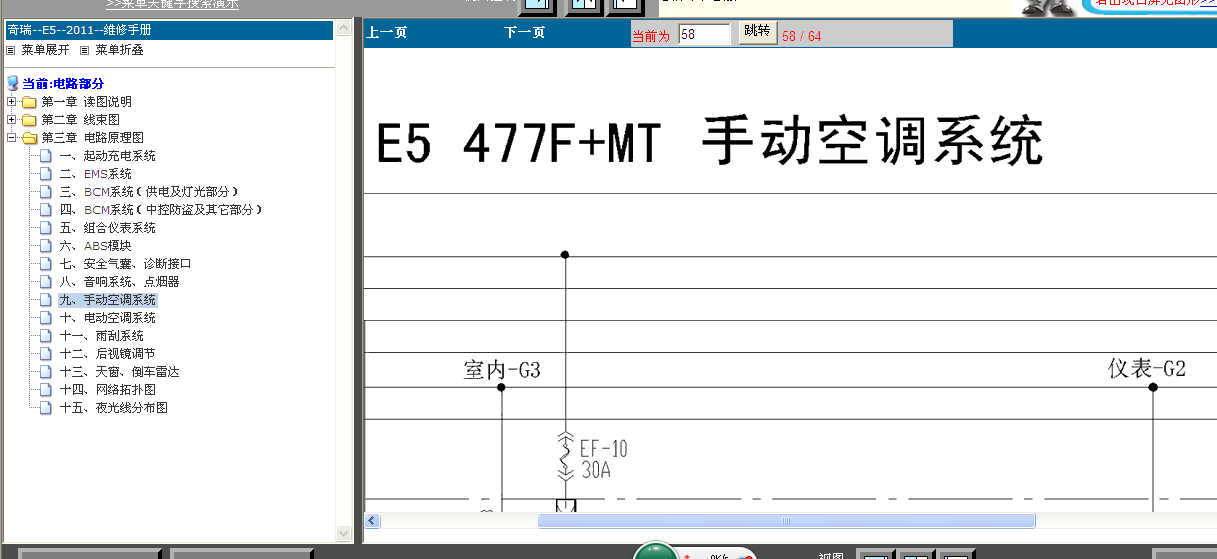Open 十二、后视镜调节

(x=107, y=354)
